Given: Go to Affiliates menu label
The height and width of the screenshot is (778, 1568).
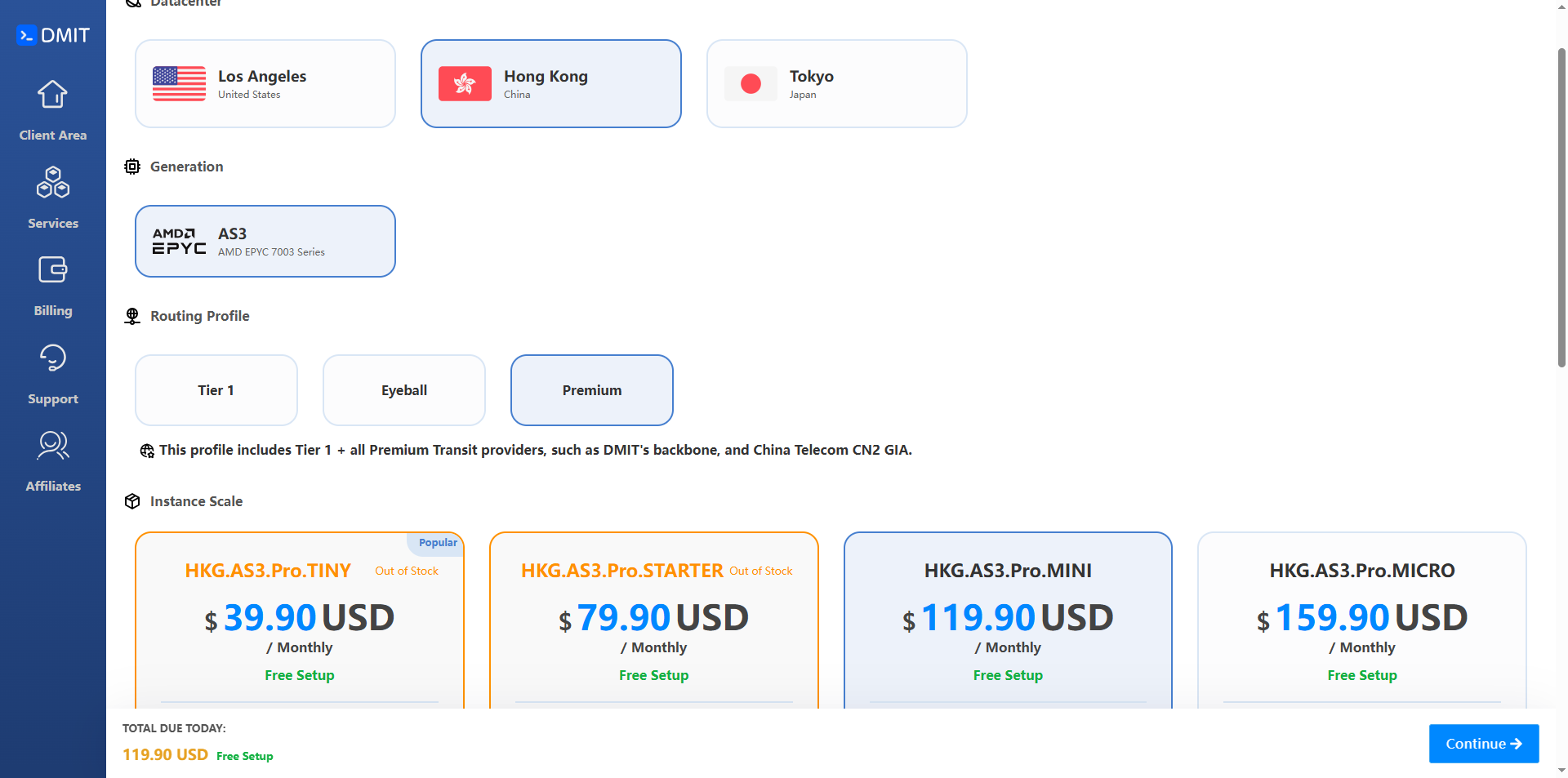Looking at the screenshot, I should (x=53, y=487).
